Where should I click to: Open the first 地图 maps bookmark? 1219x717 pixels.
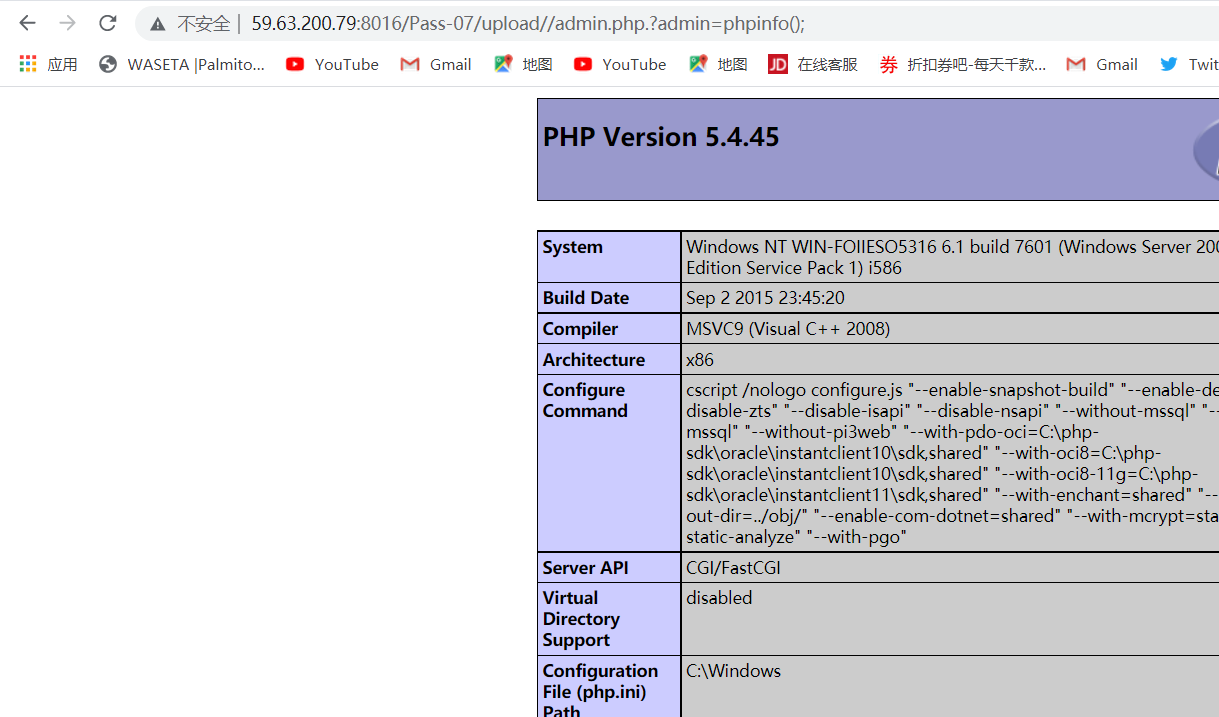click(x=523, y=64)
